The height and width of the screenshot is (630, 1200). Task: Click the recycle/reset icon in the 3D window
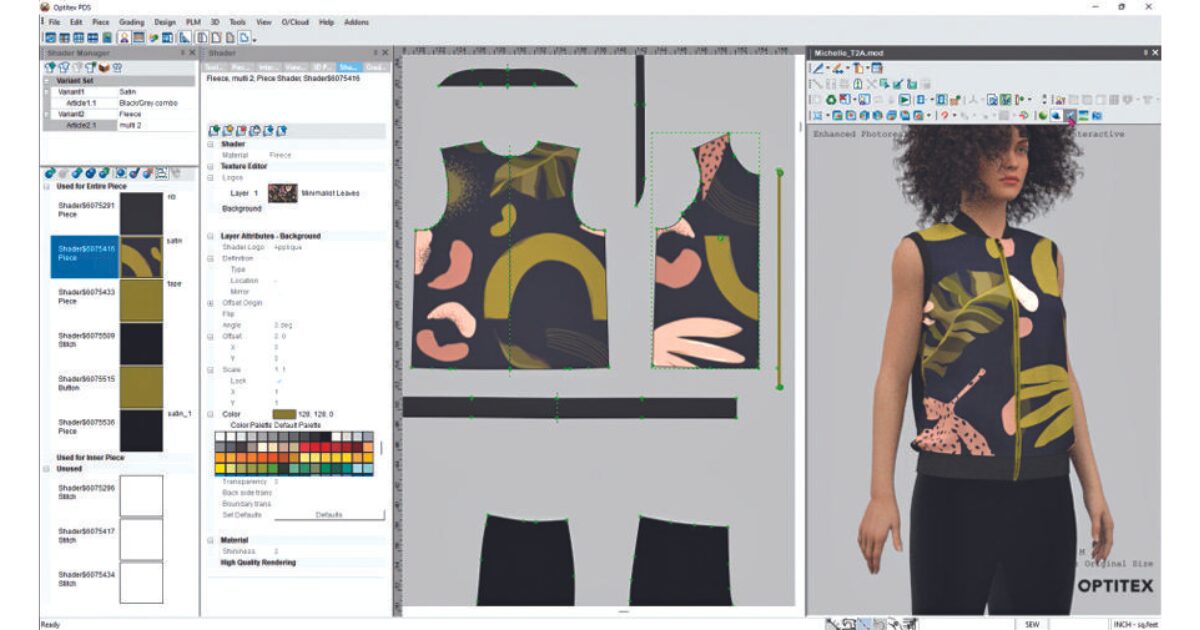829,99
